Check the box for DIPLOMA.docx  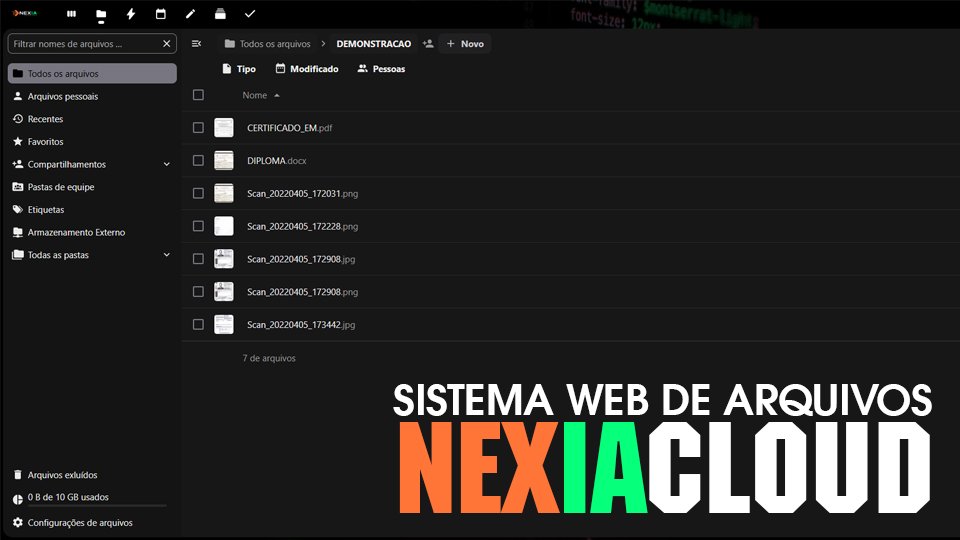click(x=198, y=161)
